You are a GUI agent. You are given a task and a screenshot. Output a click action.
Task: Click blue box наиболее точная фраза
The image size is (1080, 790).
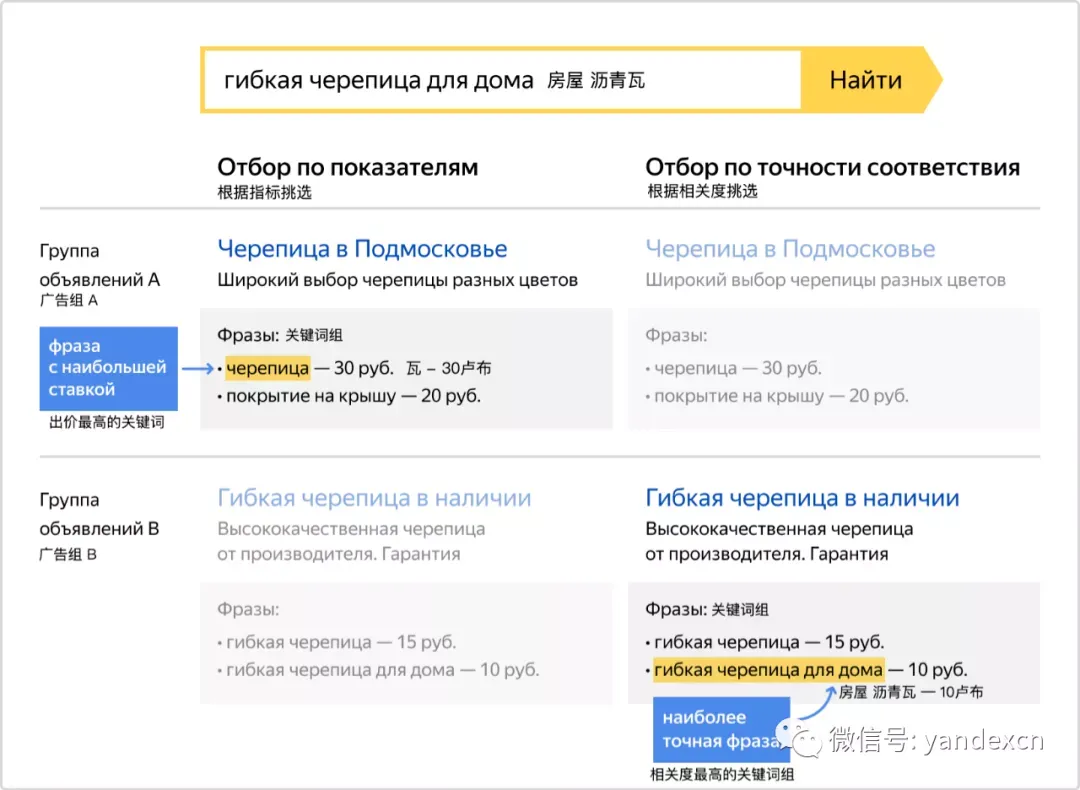pos(721,729)
